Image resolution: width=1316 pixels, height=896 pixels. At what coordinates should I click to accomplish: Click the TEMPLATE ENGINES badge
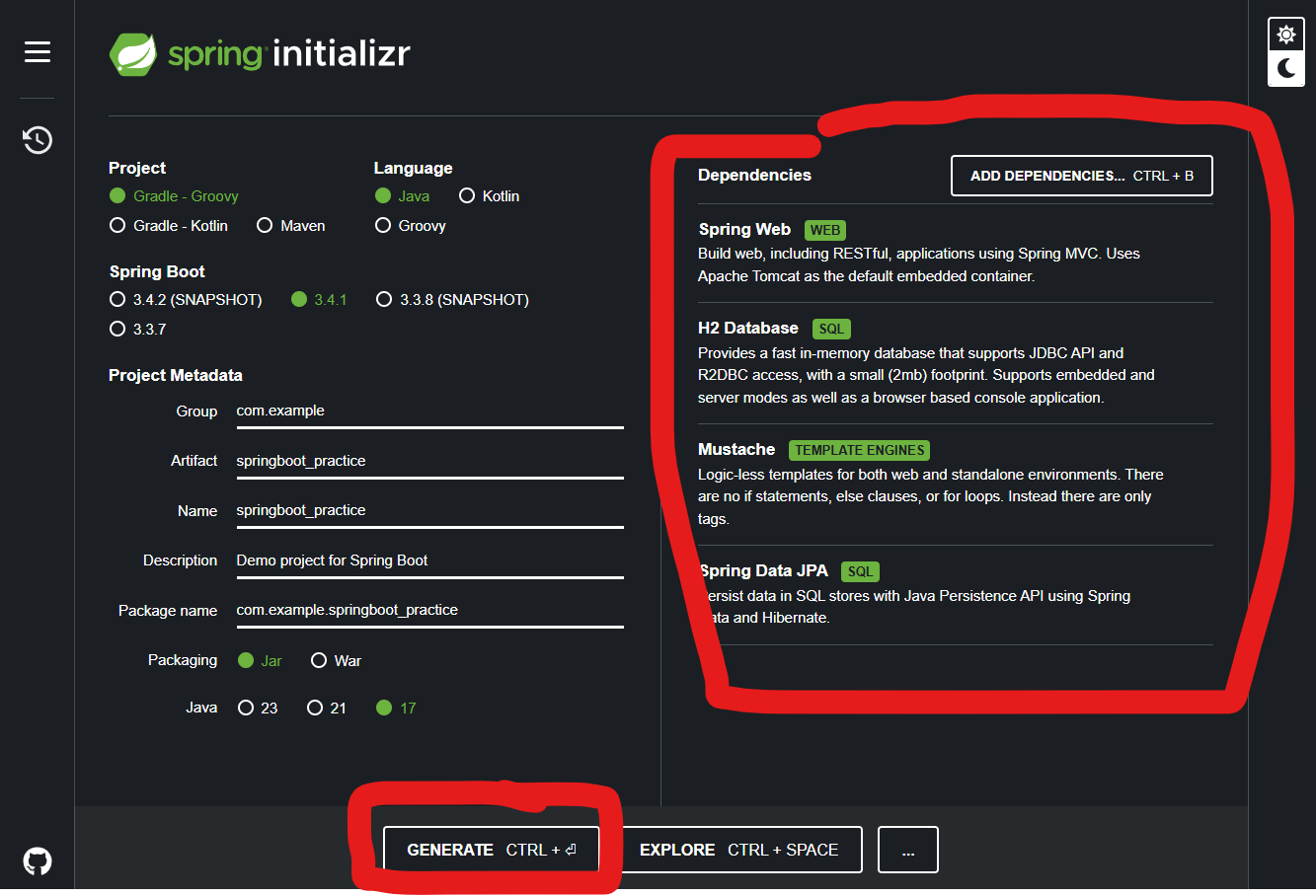point(860,450)
